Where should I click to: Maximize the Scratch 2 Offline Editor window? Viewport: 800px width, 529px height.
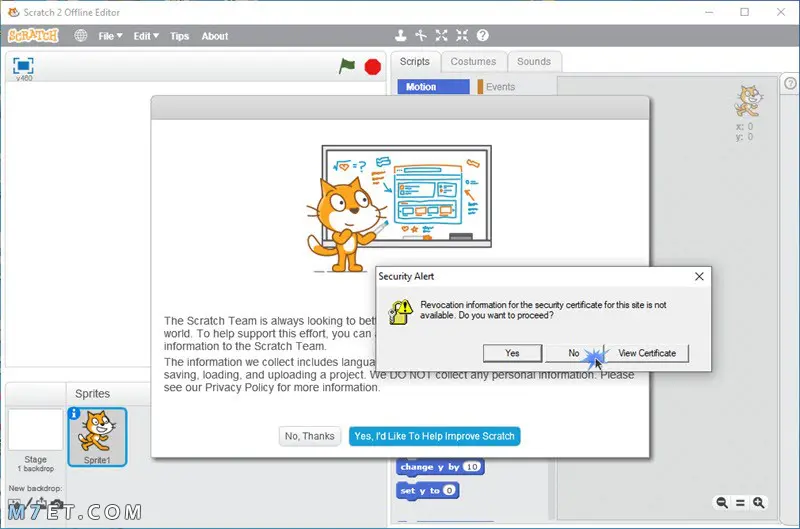pos(745,12)
